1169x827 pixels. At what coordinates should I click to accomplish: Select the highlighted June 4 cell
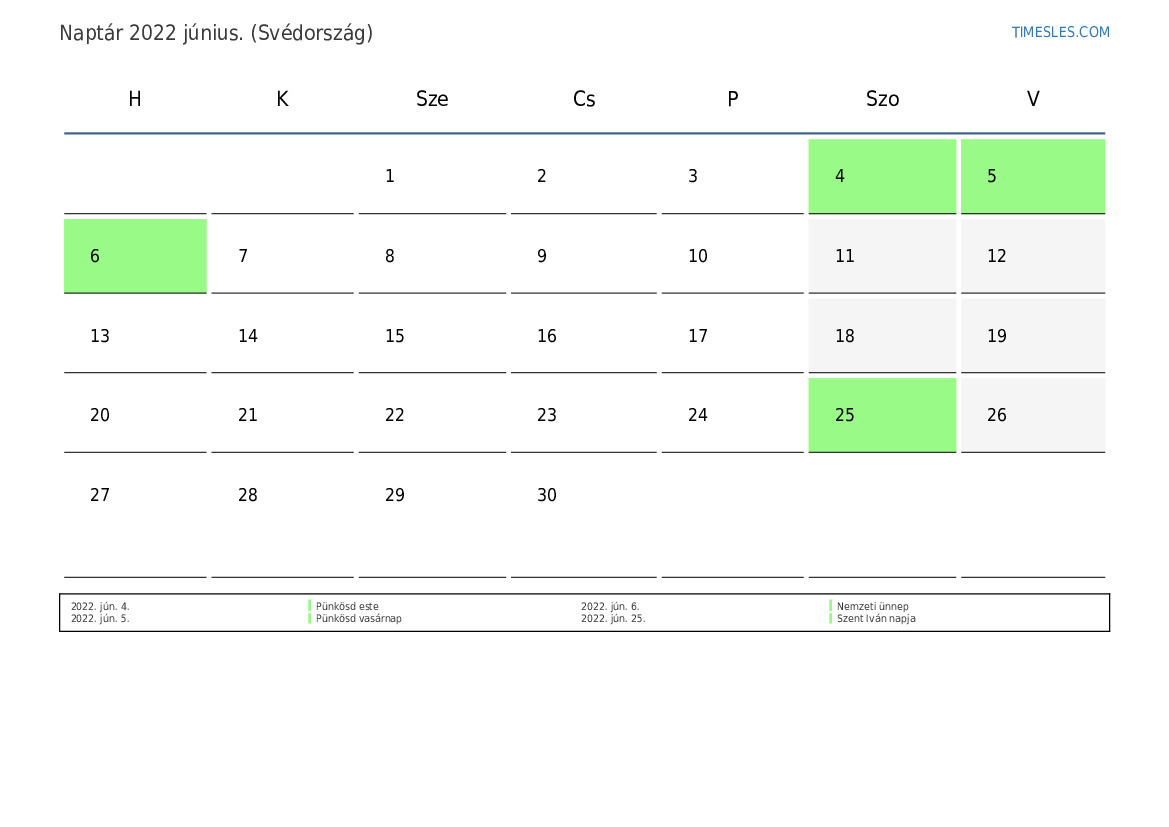point(881,176)
